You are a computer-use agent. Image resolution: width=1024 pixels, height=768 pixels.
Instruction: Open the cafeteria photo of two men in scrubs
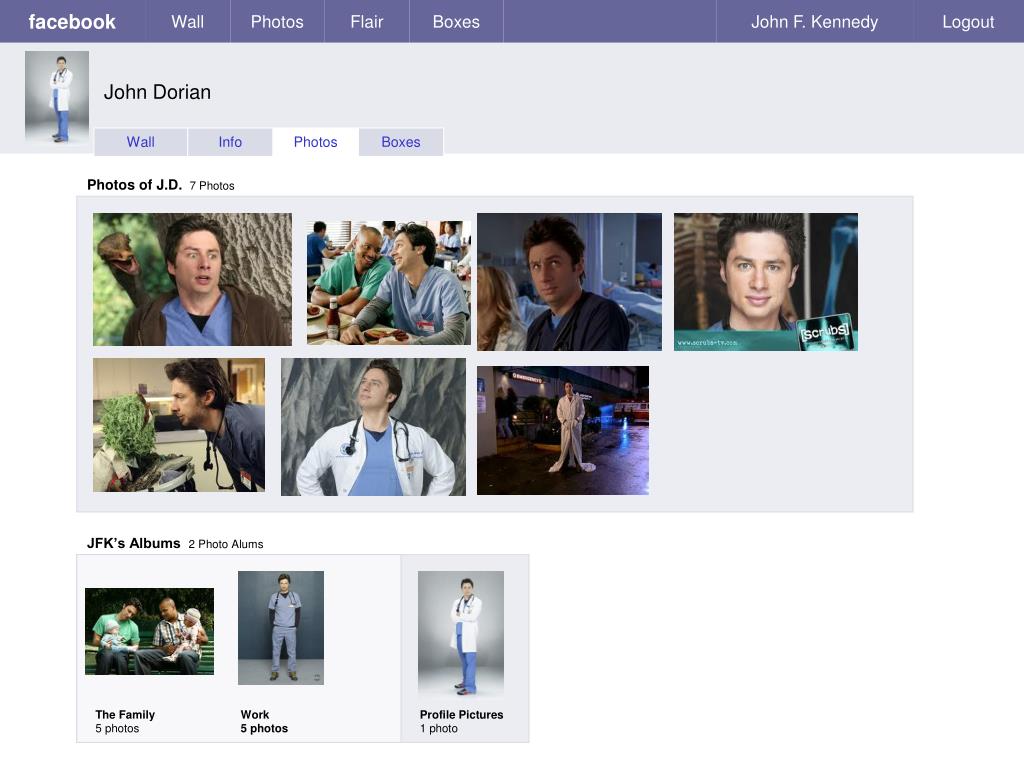point(389,283)
